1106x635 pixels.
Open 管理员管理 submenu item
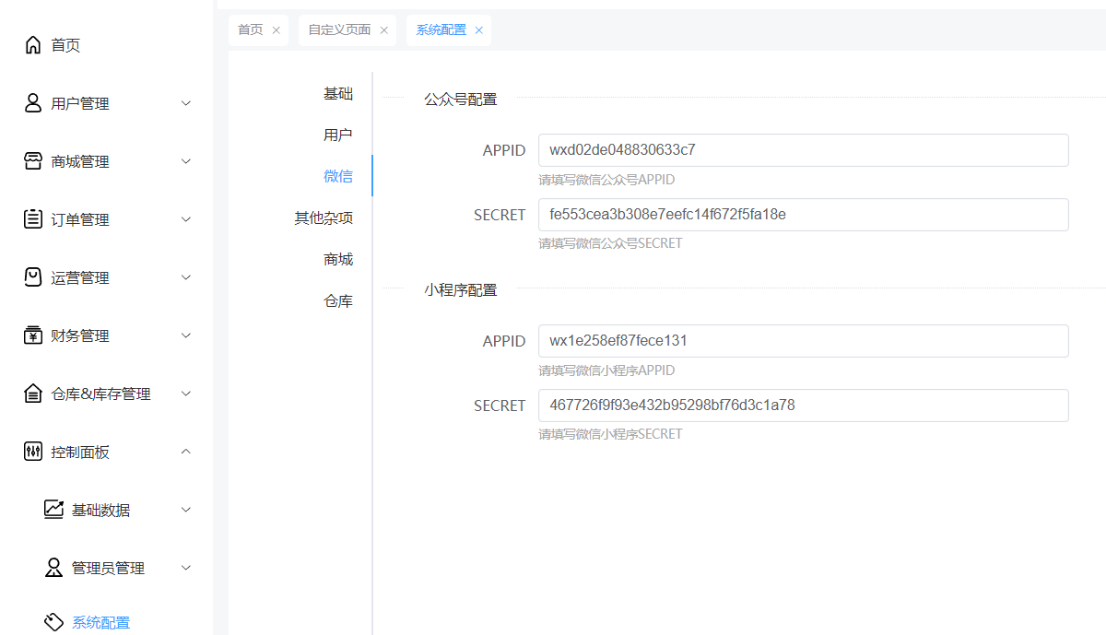(x=108, y=568)
